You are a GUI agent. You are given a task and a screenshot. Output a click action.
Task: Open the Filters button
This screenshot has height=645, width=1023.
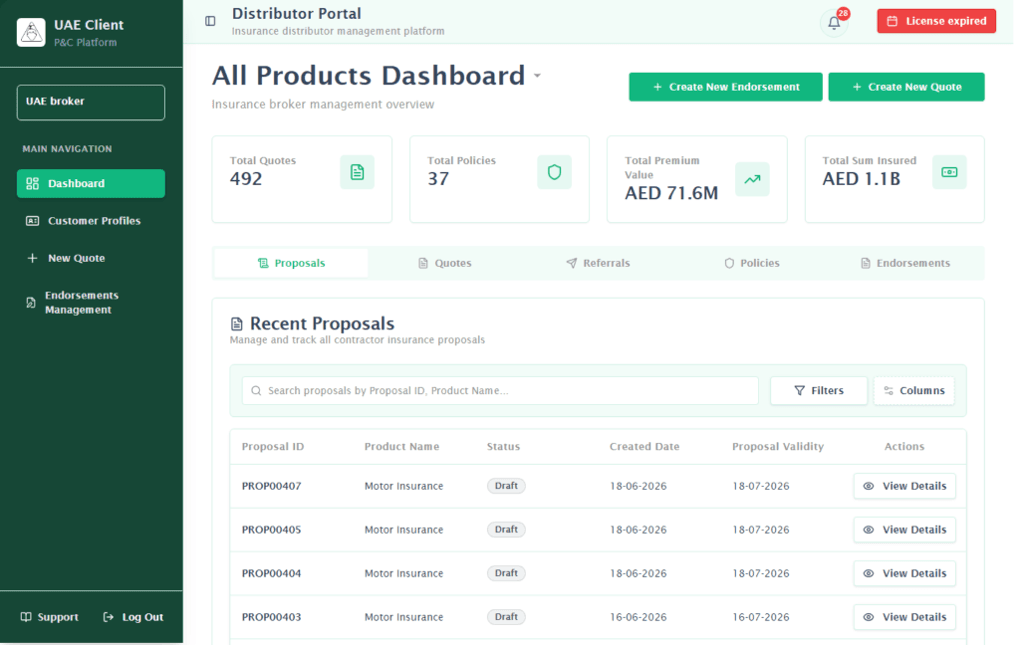click(819, 391)
